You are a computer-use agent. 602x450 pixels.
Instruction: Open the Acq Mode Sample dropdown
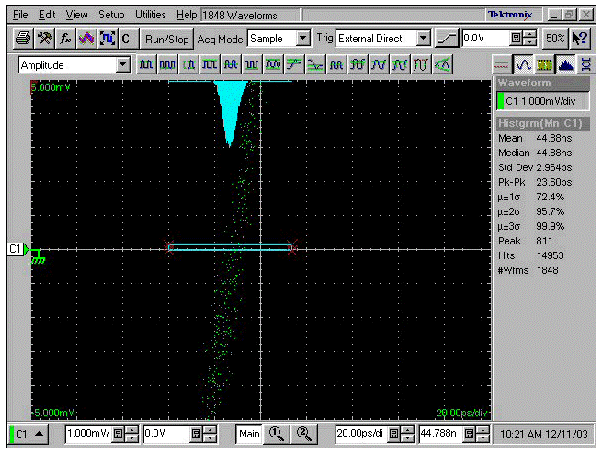pyautogui.click(x=303, y=38)
